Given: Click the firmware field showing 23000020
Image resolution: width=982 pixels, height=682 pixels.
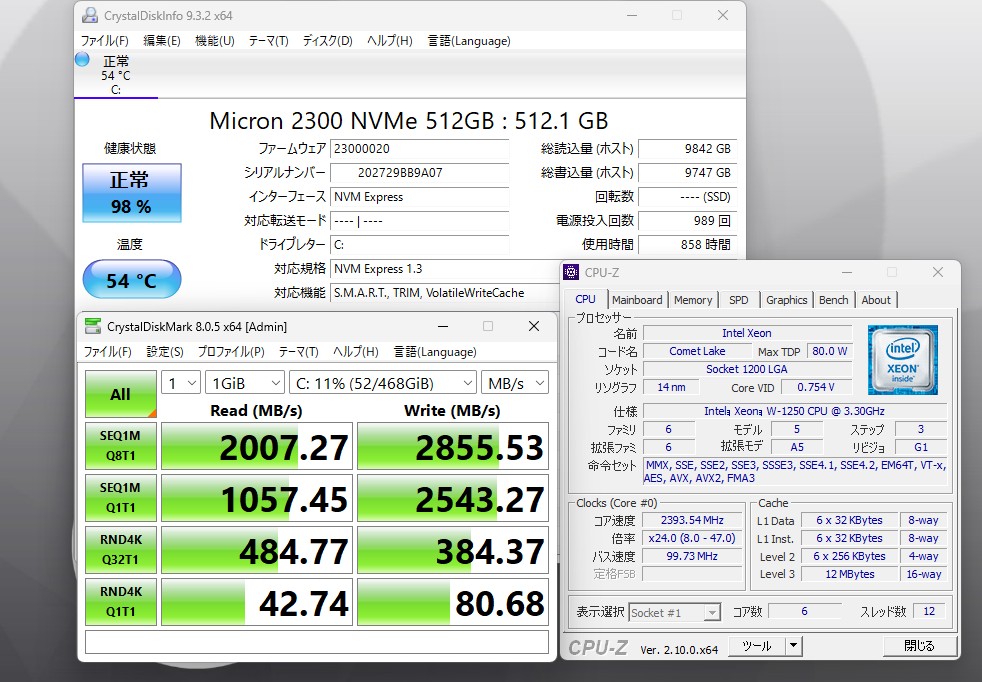Looking at the screenshot, I should (x=420, y=148).
